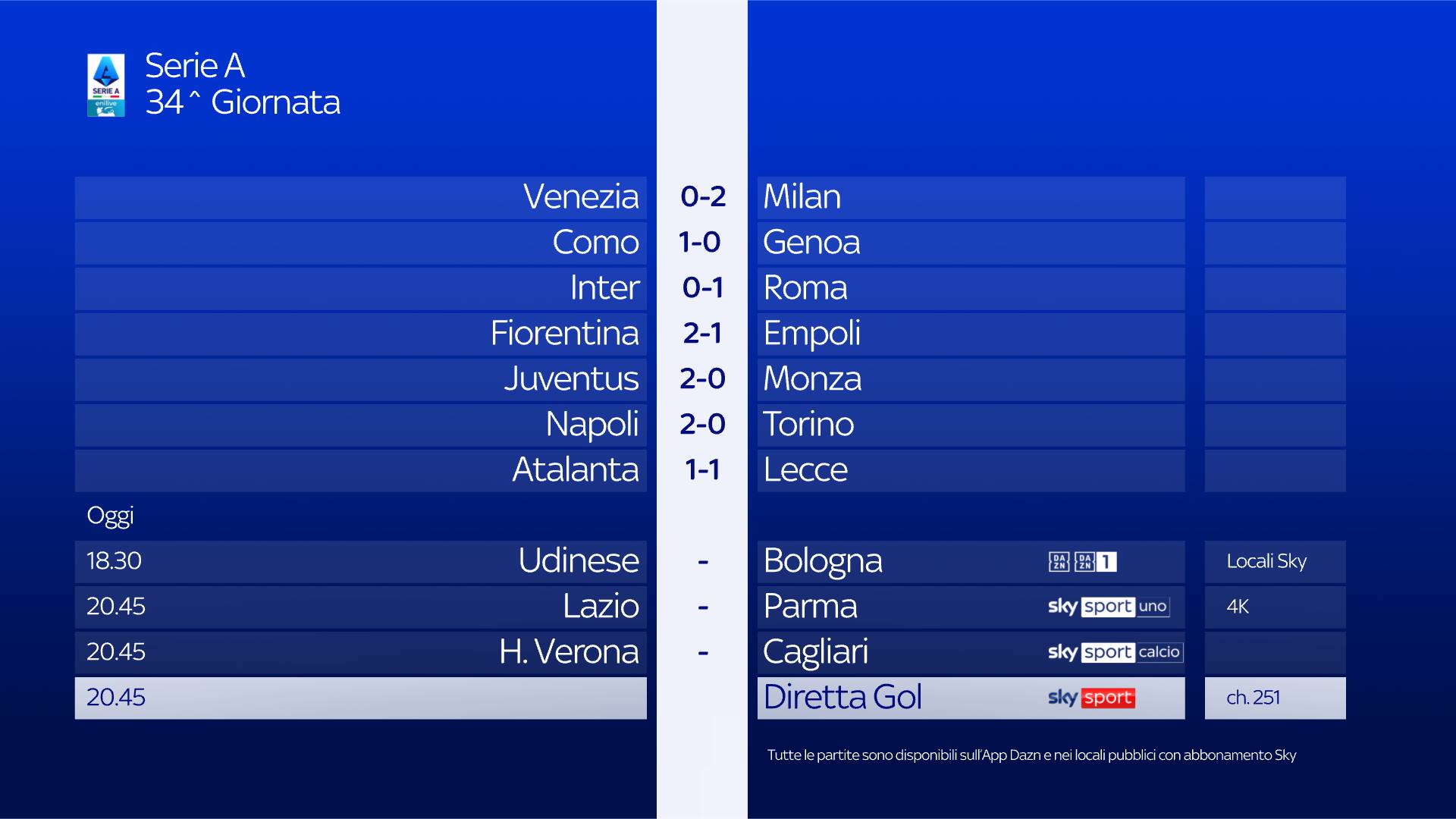Click the 34^ Giornata heading

(x=243, y=102)
